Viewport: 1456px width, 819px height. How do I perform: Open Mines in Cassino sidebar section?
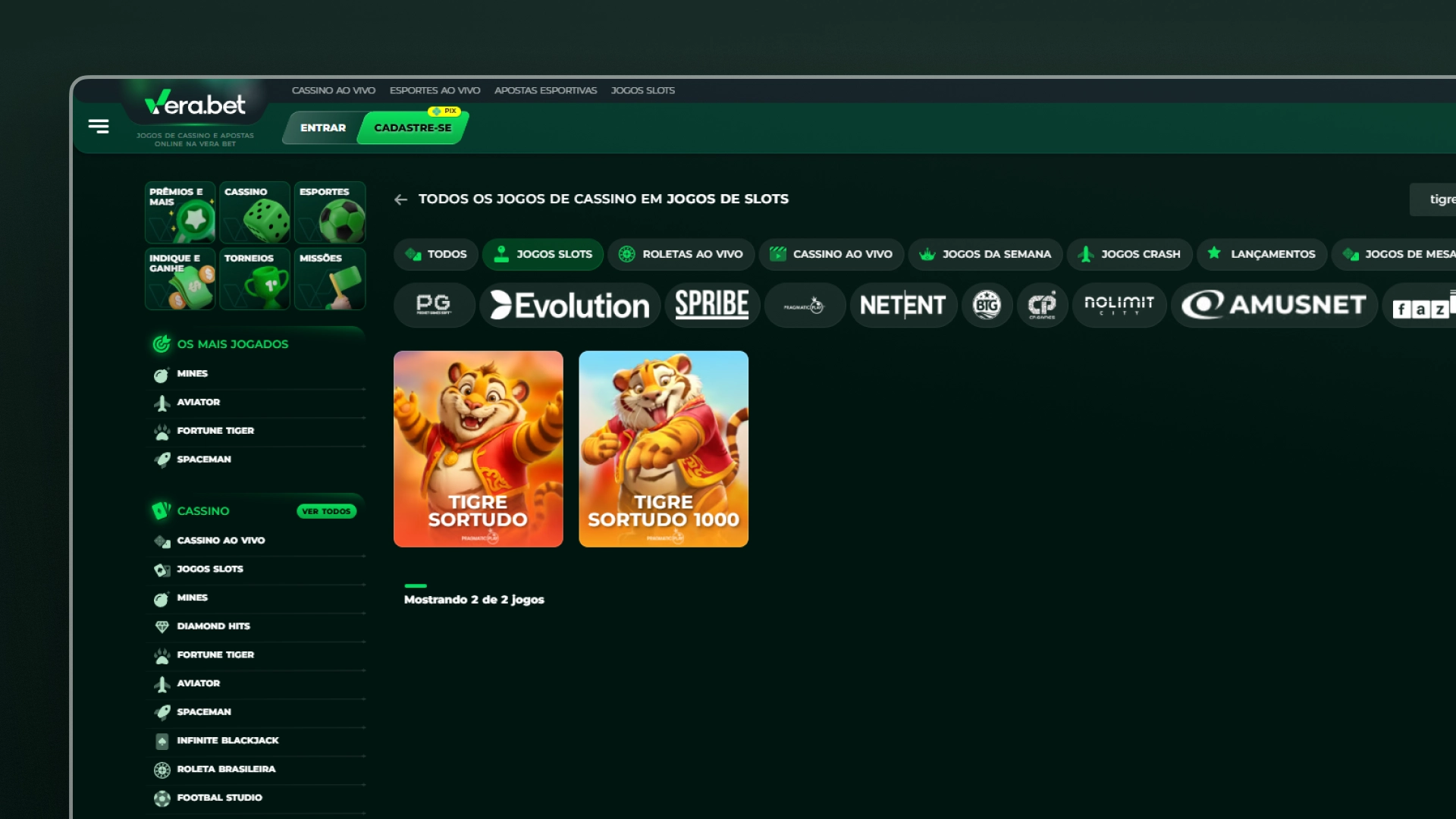pyautogui.click(x=256, y=598)
